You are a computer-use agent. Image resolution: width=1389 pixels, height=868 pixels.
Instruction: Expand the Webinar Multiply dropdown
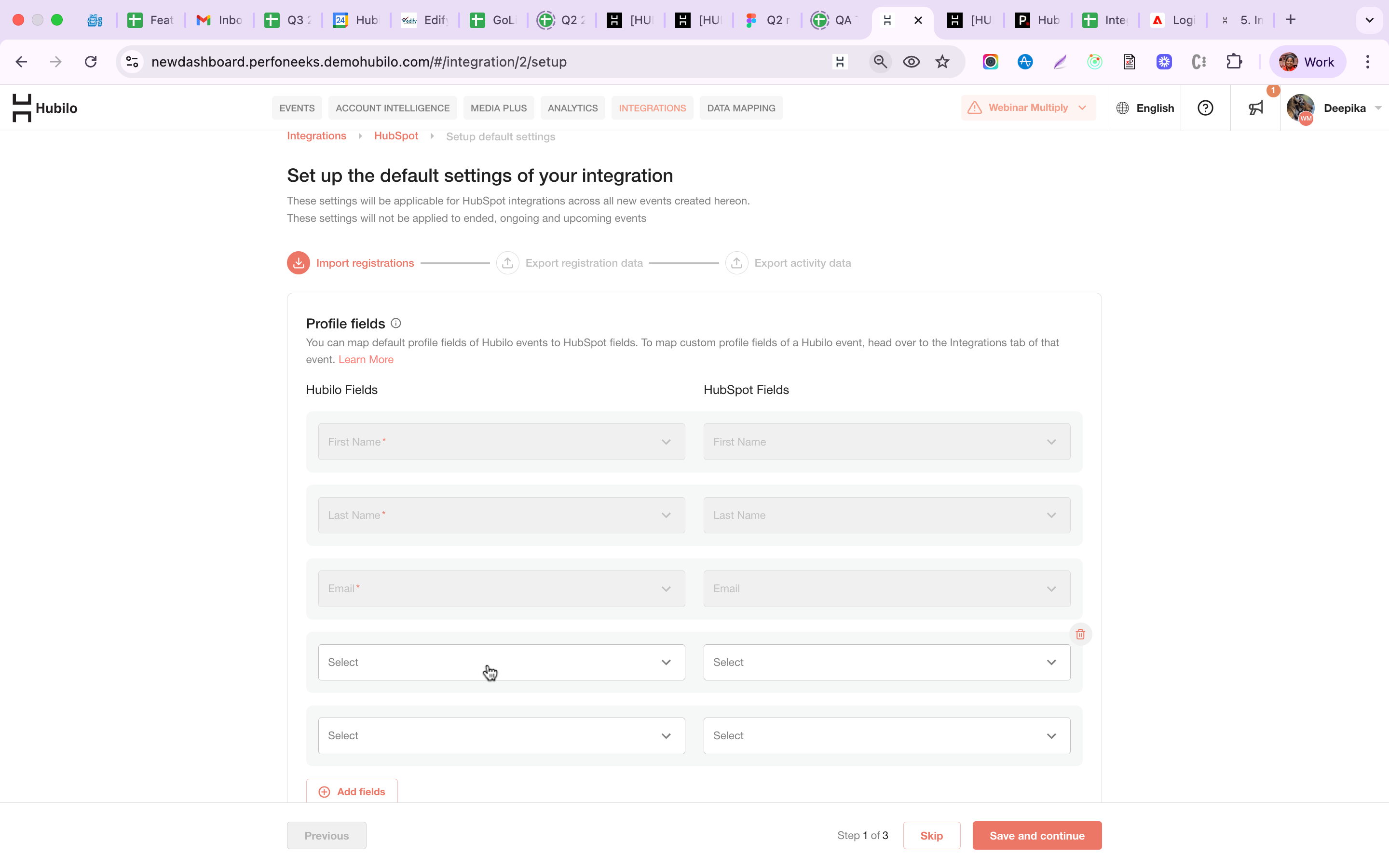coord(1082,108)
